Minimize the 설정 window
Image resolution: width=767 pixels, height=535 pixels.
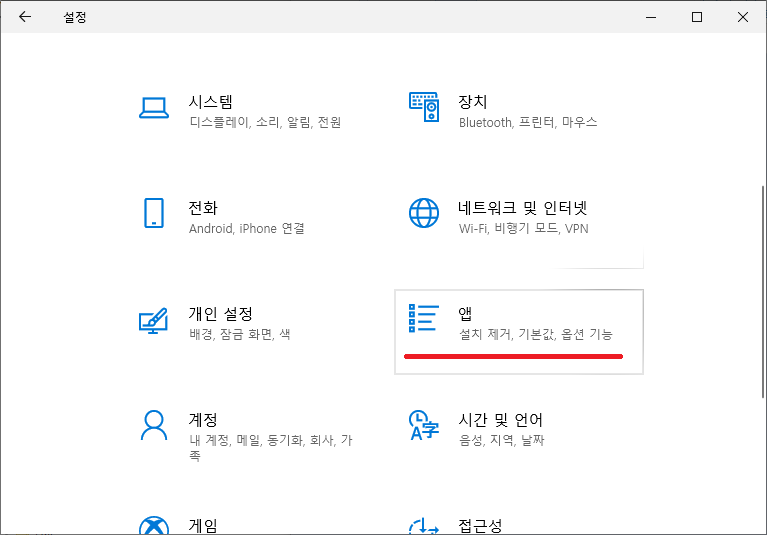pyautogui.click(x=651, y=17)
